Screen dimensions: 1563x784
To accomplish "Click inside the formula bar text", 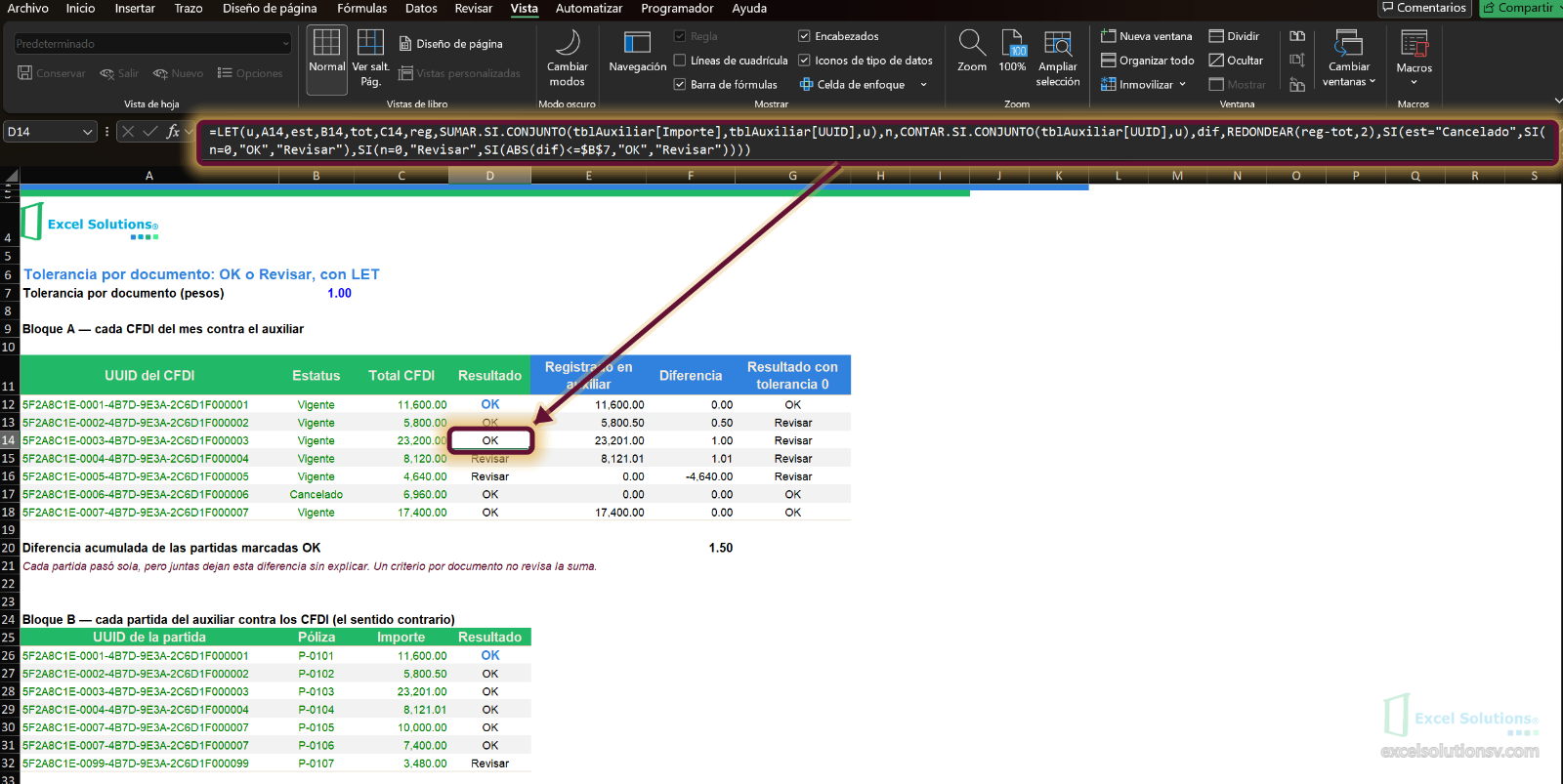I will (877, 141).
